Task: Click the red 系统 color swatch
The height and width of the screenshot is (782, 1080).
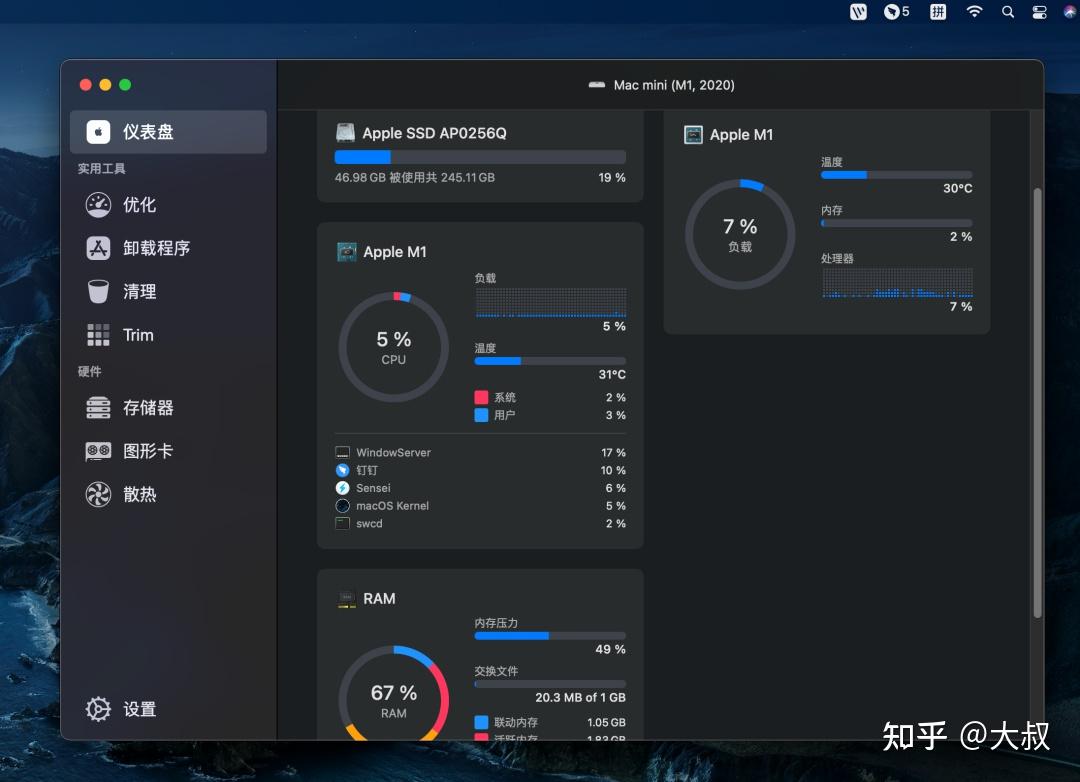Action: [481, 398]
